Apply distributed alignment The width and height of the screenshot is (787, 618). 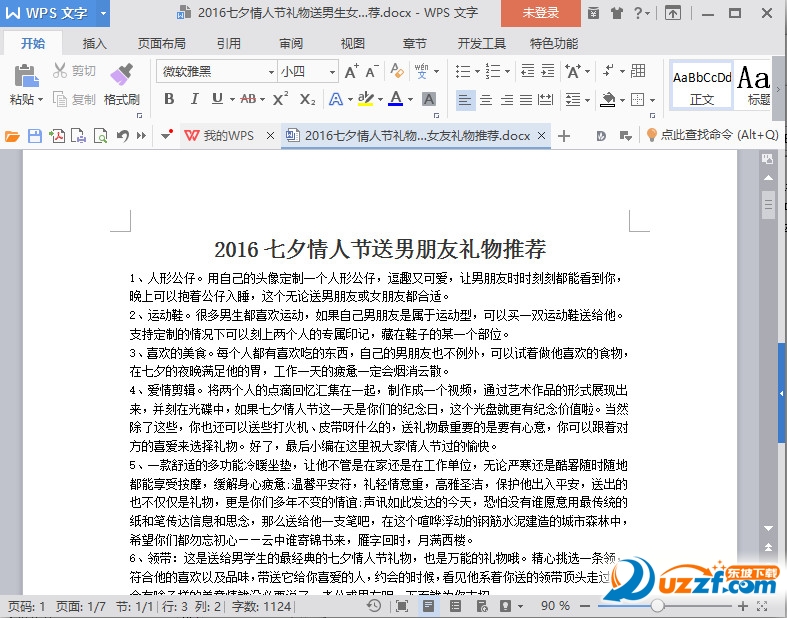(x=545, y=100)
